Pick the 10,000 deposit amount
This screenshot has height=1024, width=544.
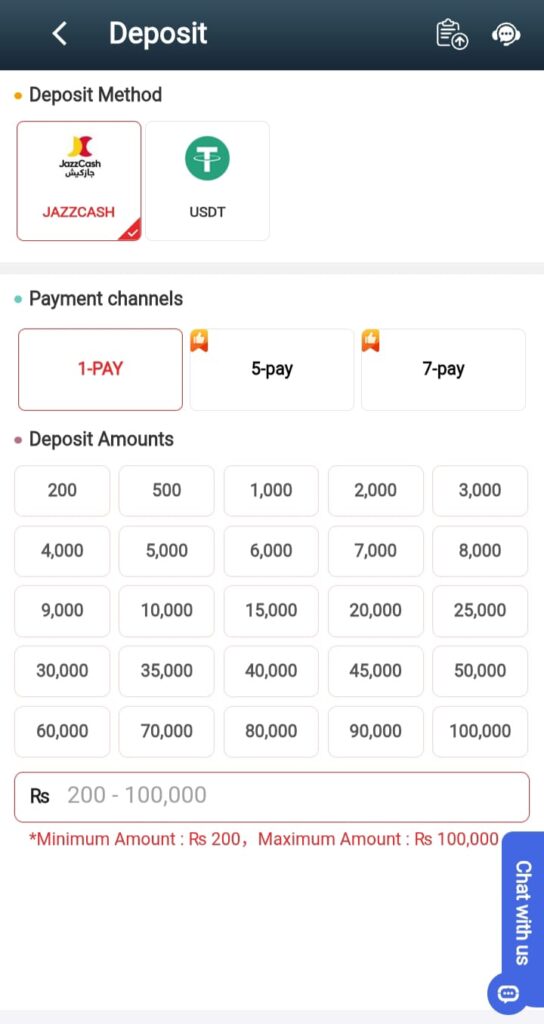[167, 611]
